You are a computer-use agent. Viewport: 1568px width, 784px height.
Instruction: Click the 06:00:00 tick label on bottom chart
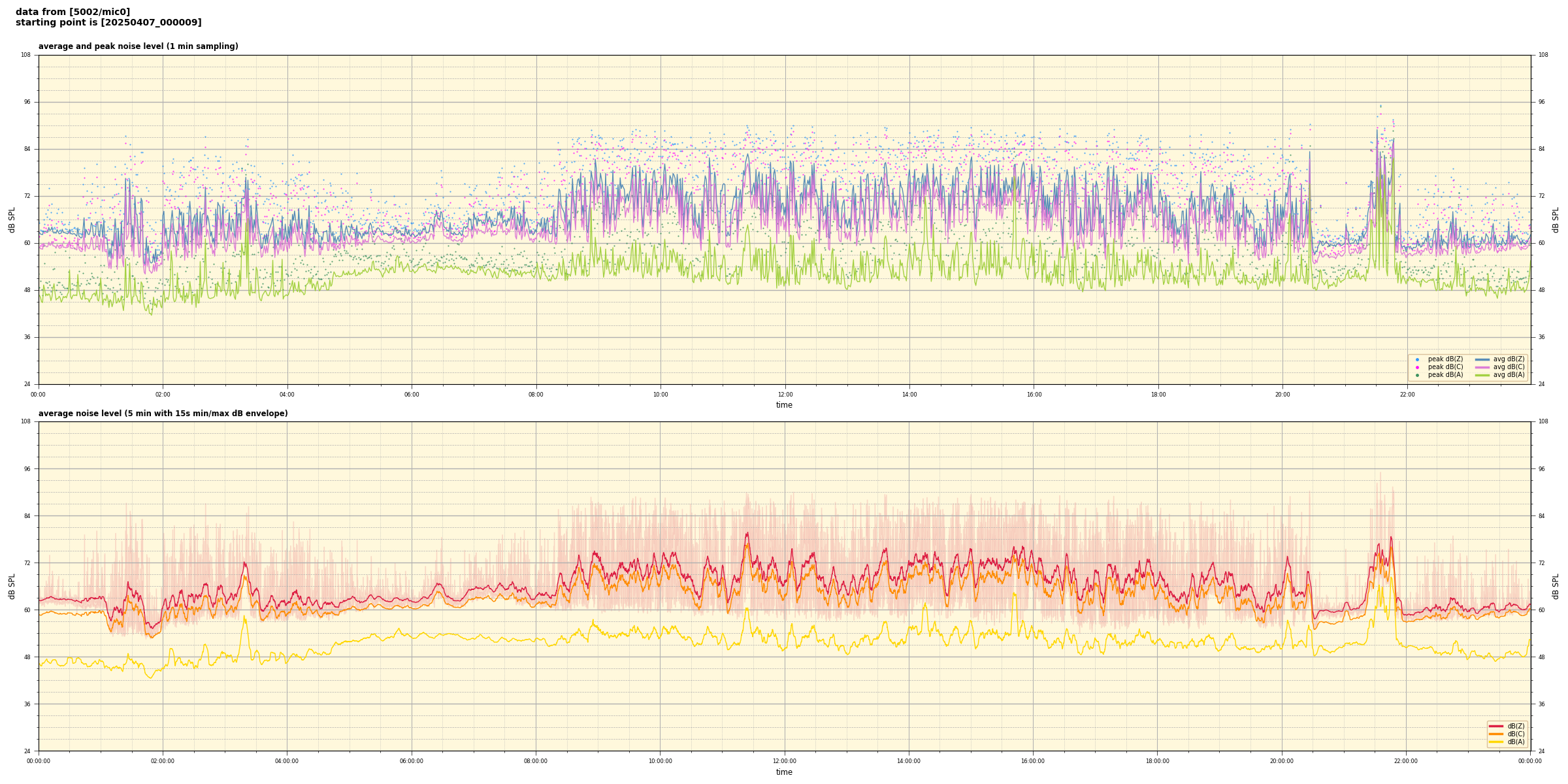pyautogui.click(x=412, y=761)
